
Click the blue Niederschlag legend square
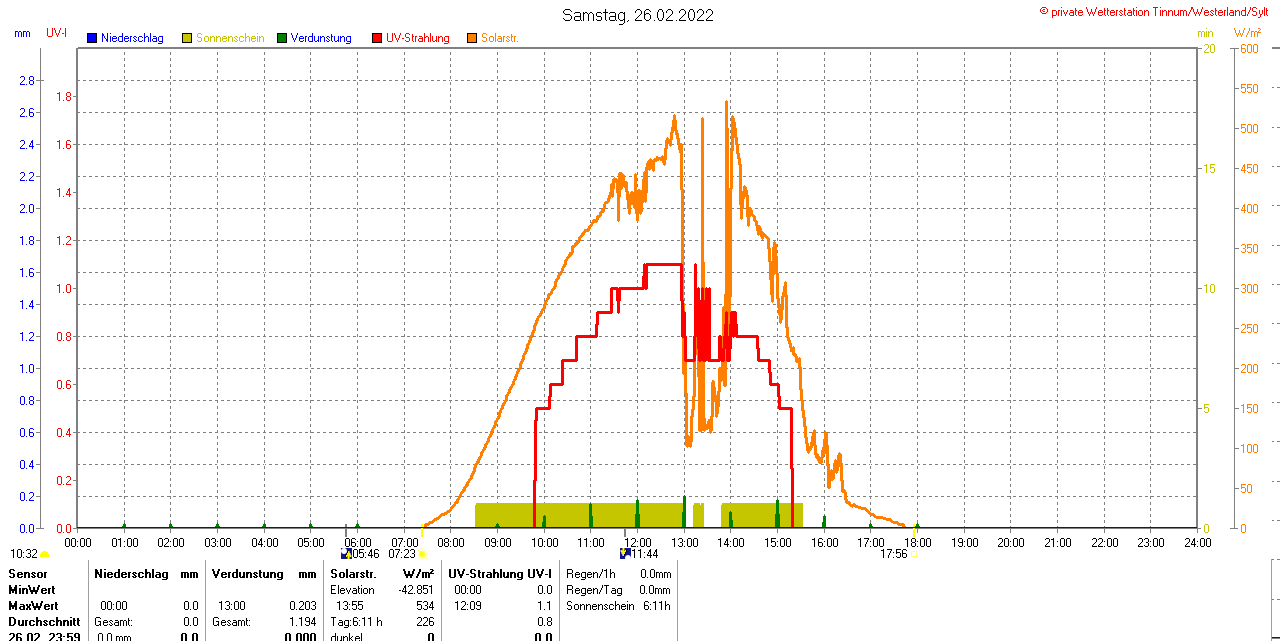[x=92, y=38]
